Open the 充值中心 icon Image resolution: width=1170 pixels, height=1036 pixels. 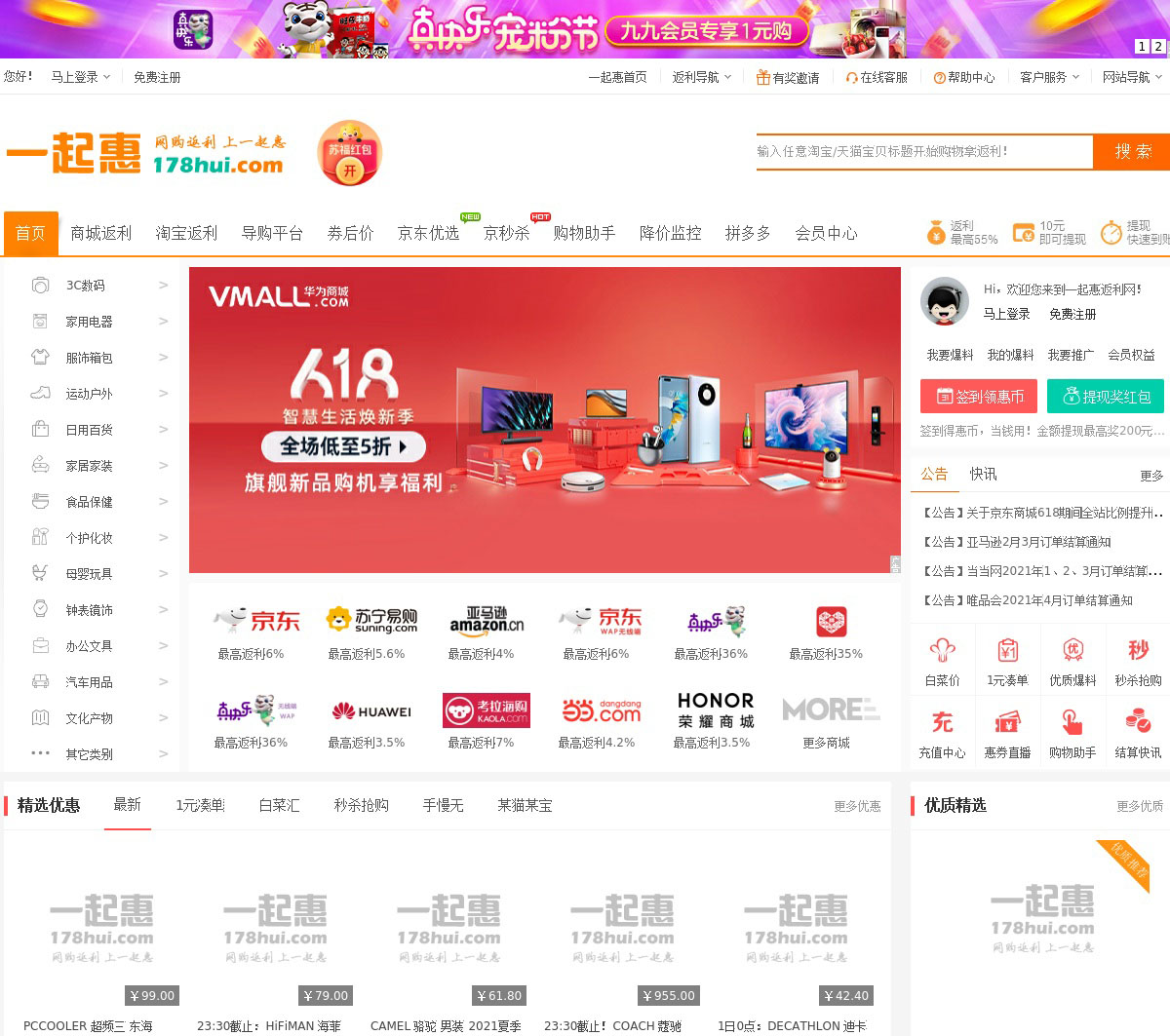click(943, 722)
